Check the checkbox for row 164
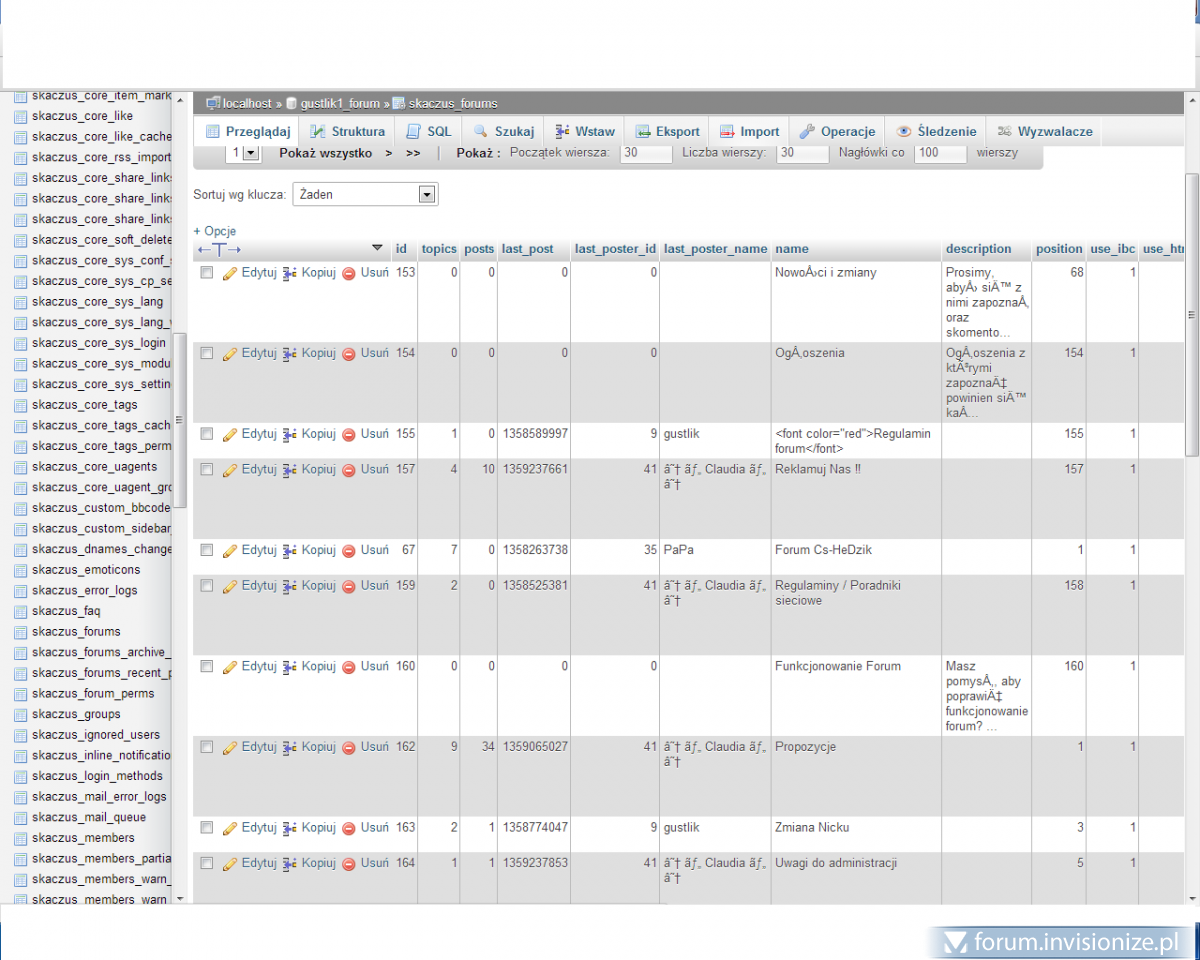This screenshot has height=960, width=1200. coord(207,863)
